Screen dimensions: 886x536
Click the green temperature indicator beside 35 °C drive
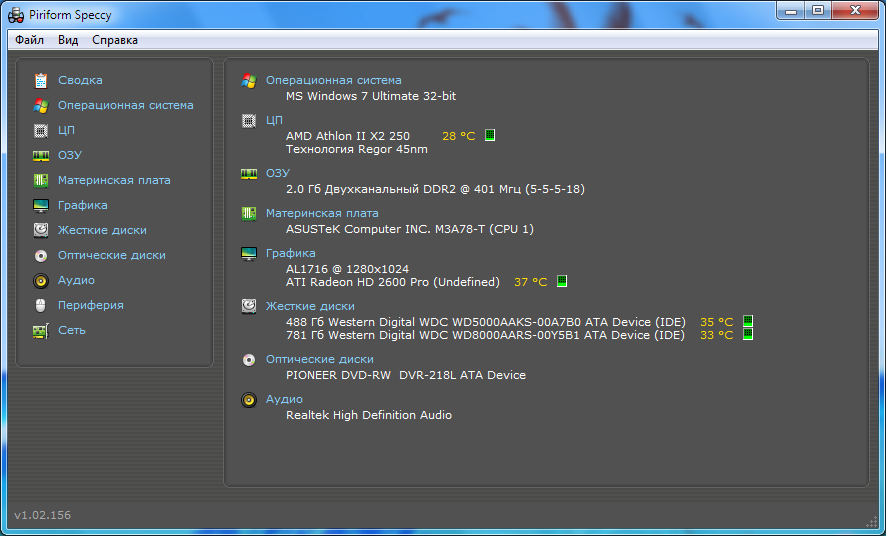pos(748,321)
